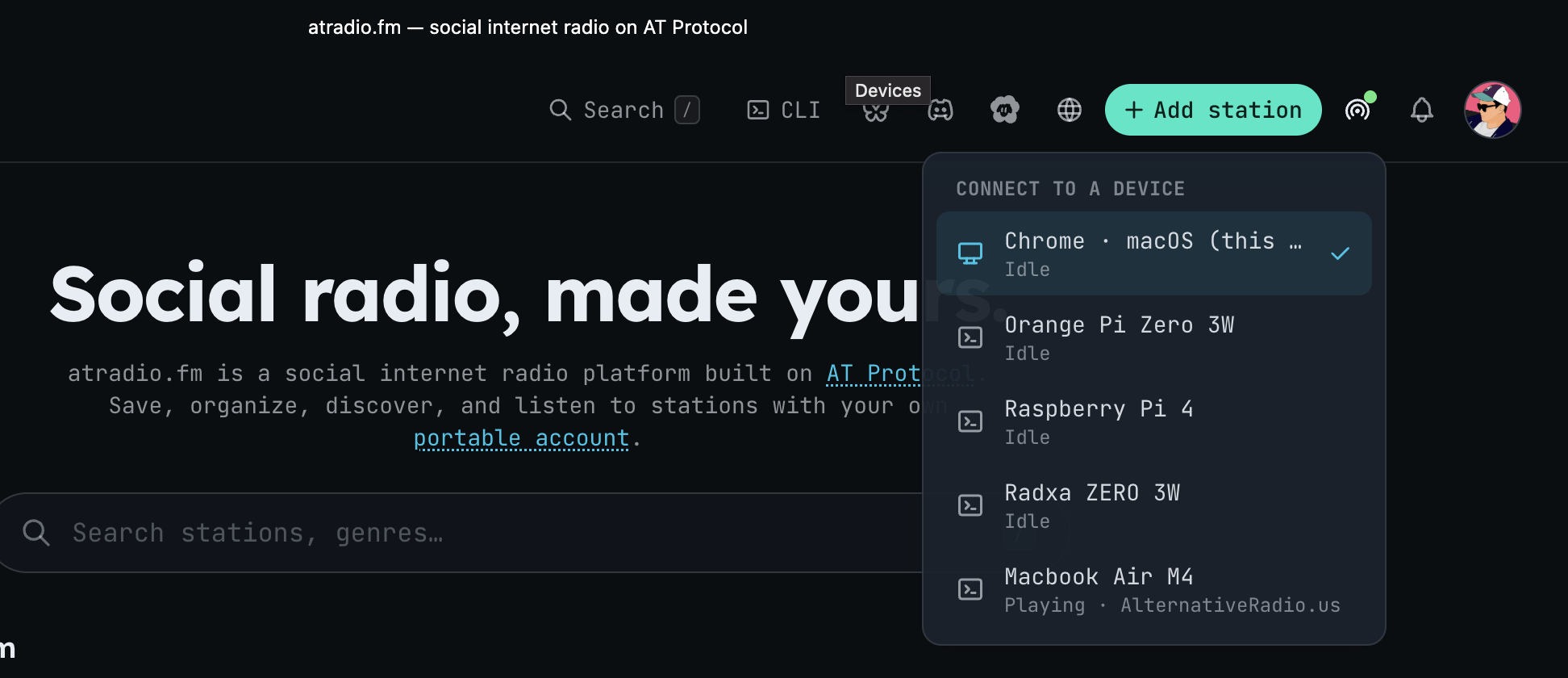Viewport: 1568px width, 678px height.
Task: Toggle the Devices broadcast icon
Action: point(1358,110)
